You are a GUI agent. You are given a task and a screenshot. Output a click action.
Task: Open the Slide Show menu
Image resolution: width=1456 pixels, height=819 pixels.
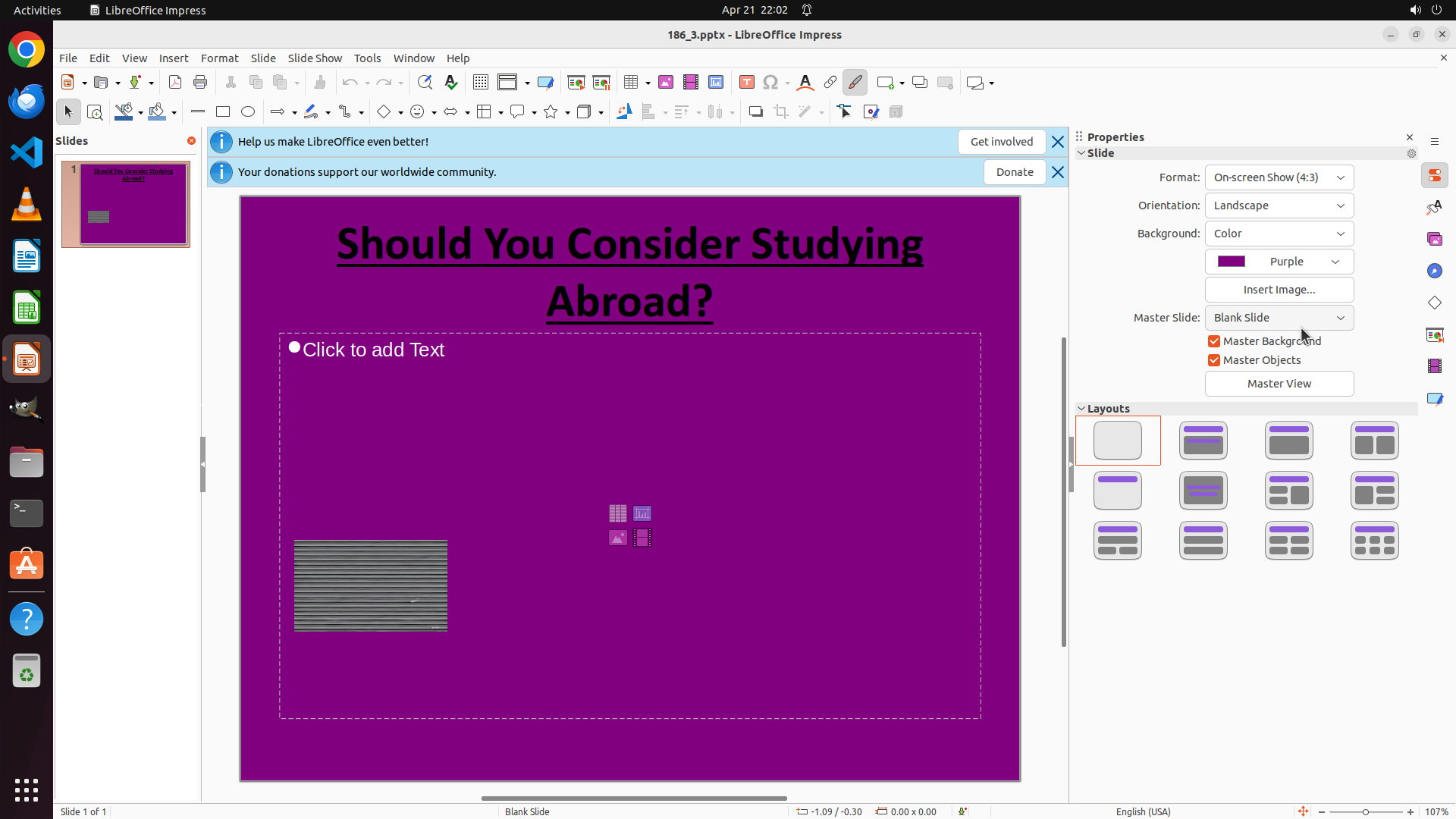point(315,58)
